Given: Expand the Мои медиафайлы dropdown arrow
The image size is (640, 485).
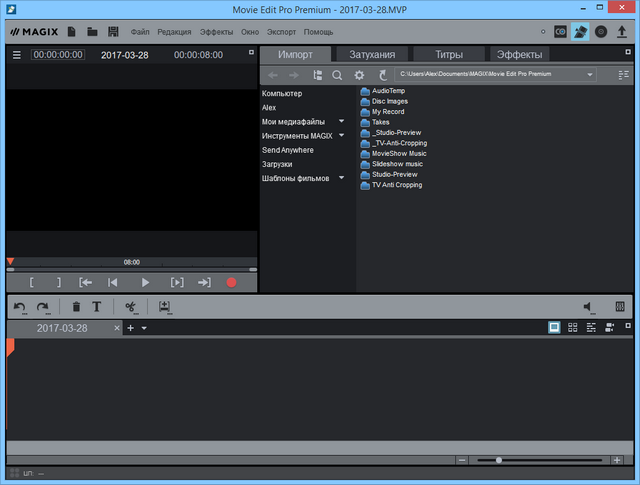Looking at the screenshot, I should (x=341, y=121).
